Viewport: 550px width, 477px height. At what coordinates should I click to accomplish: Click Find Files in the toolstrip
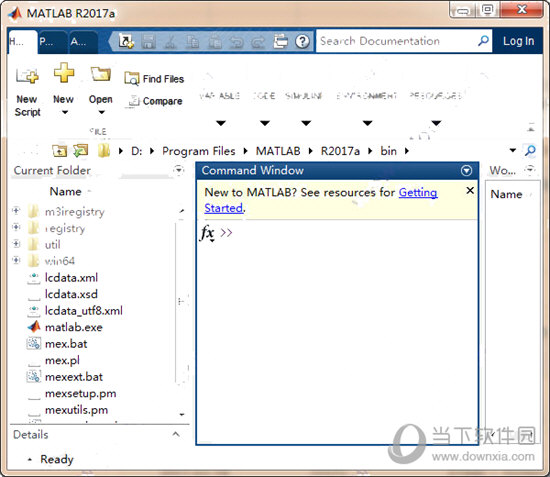click(154, 79)
